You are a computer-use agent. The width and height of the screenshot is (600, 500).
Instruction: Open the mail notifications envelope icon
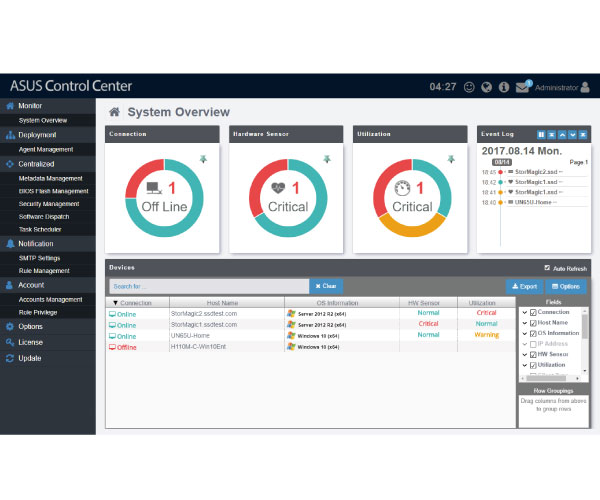[x=523, y=87]
